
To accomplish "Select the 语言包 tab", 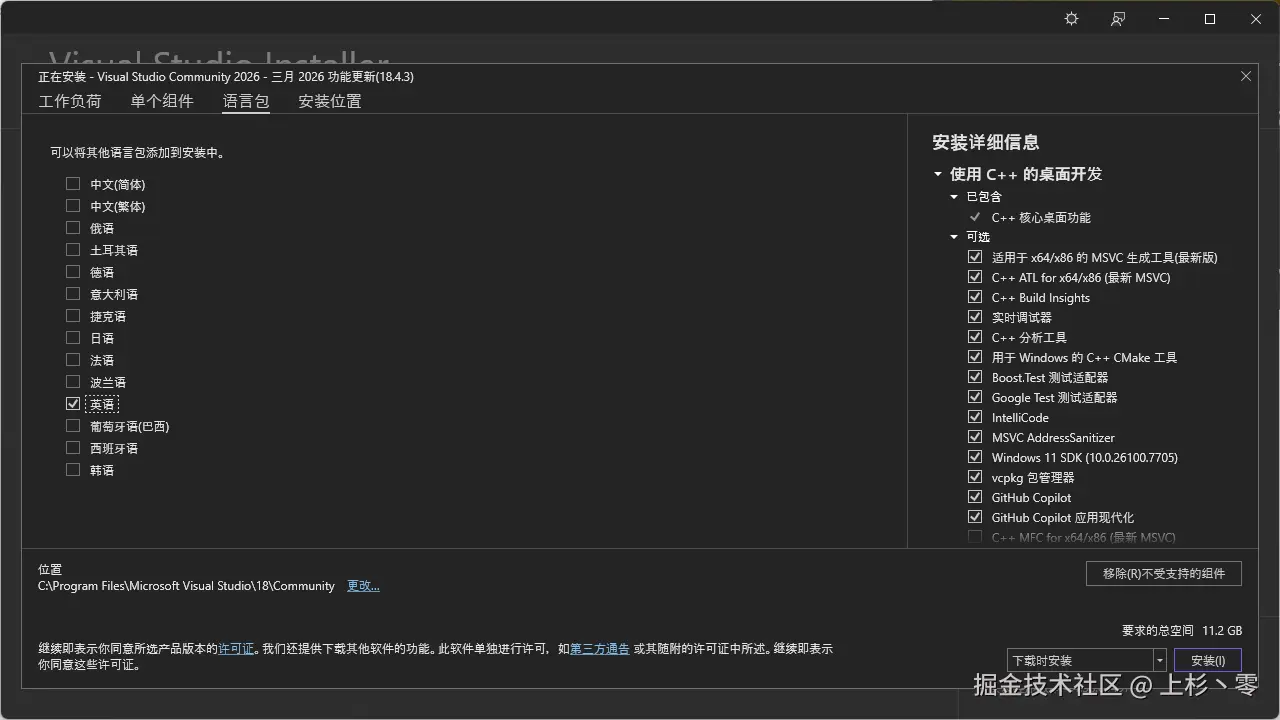I will pos(246,101).
